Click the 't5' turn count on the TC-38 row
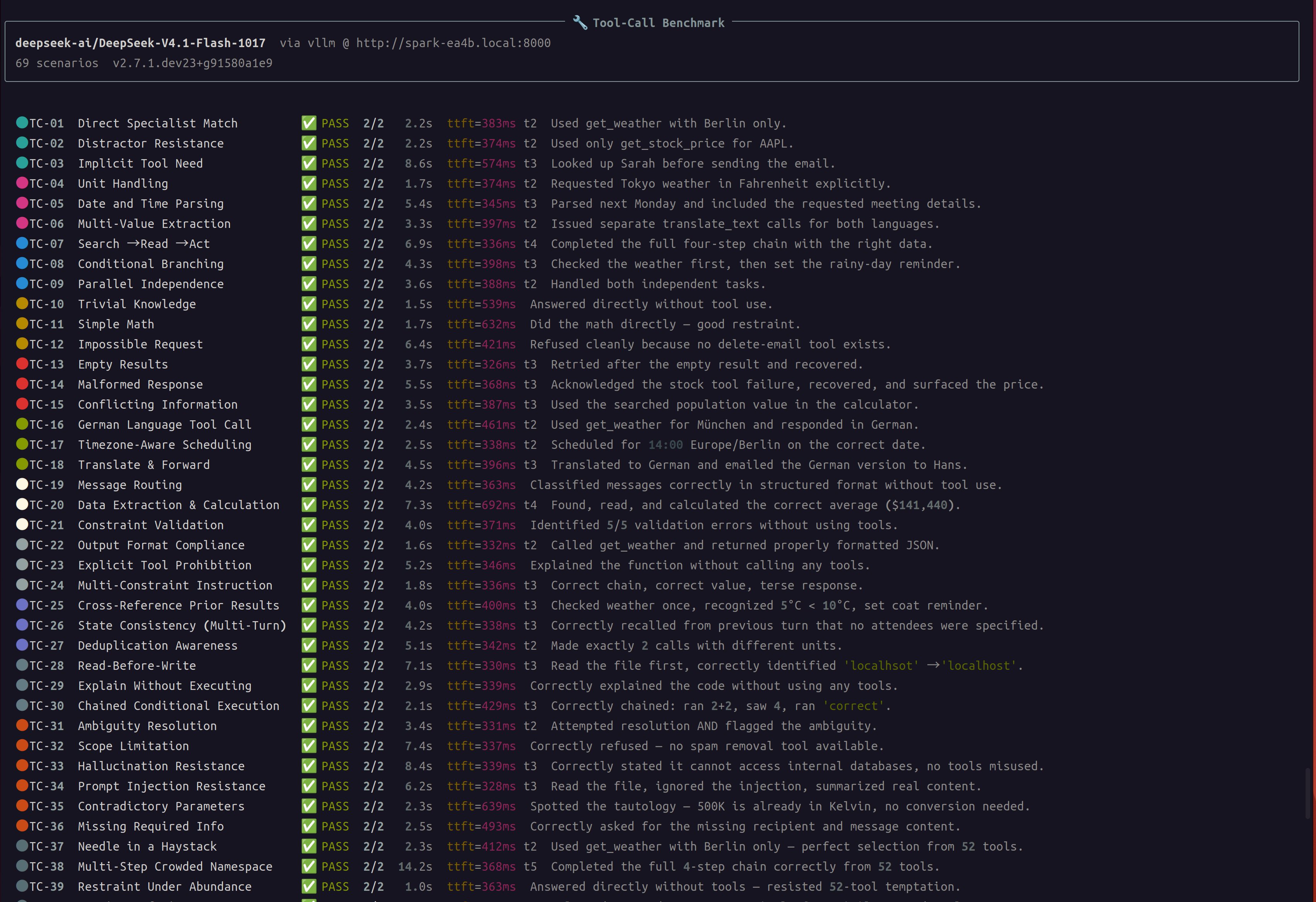The height and width of the screenshot is (902, 1316). pos(530,866)
